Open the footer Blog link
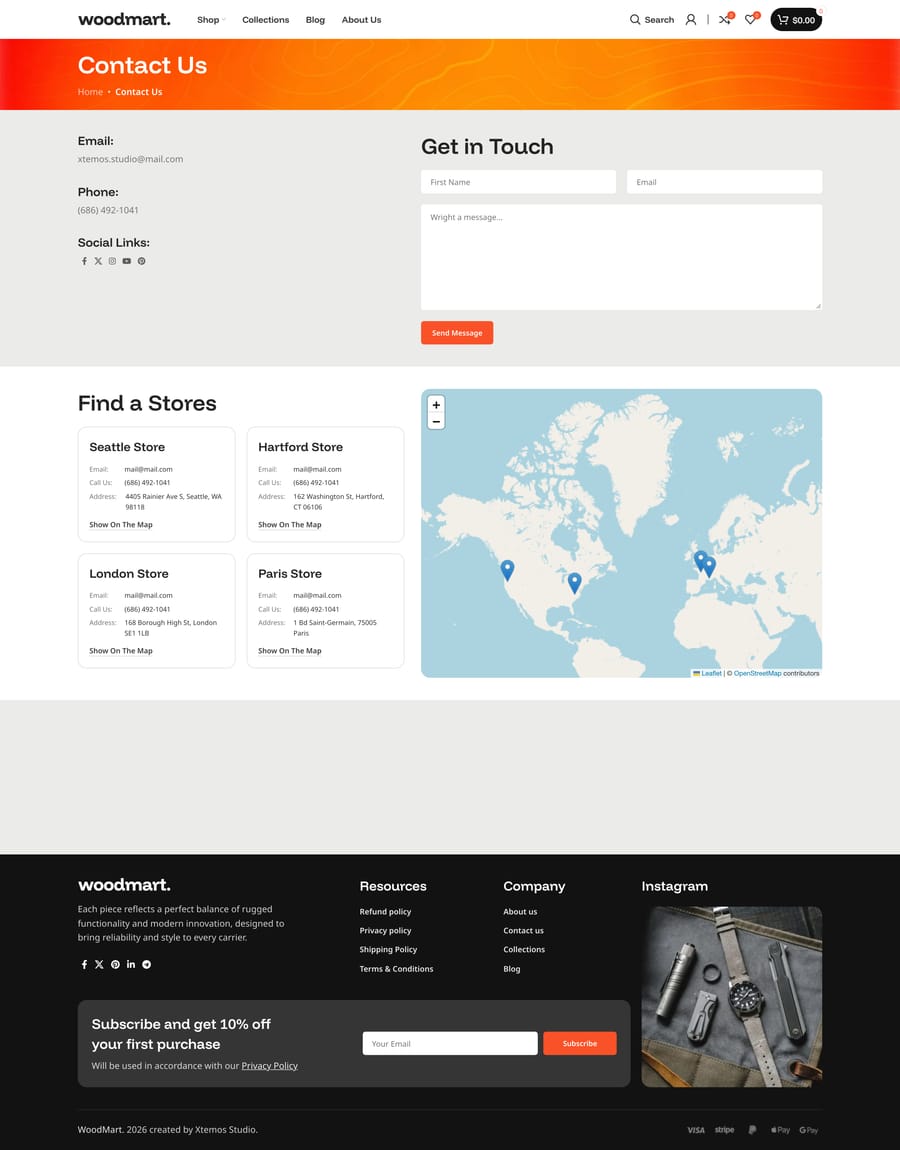Image resolution: width=900 pixels, height=1150 pixels. point(512,969)
